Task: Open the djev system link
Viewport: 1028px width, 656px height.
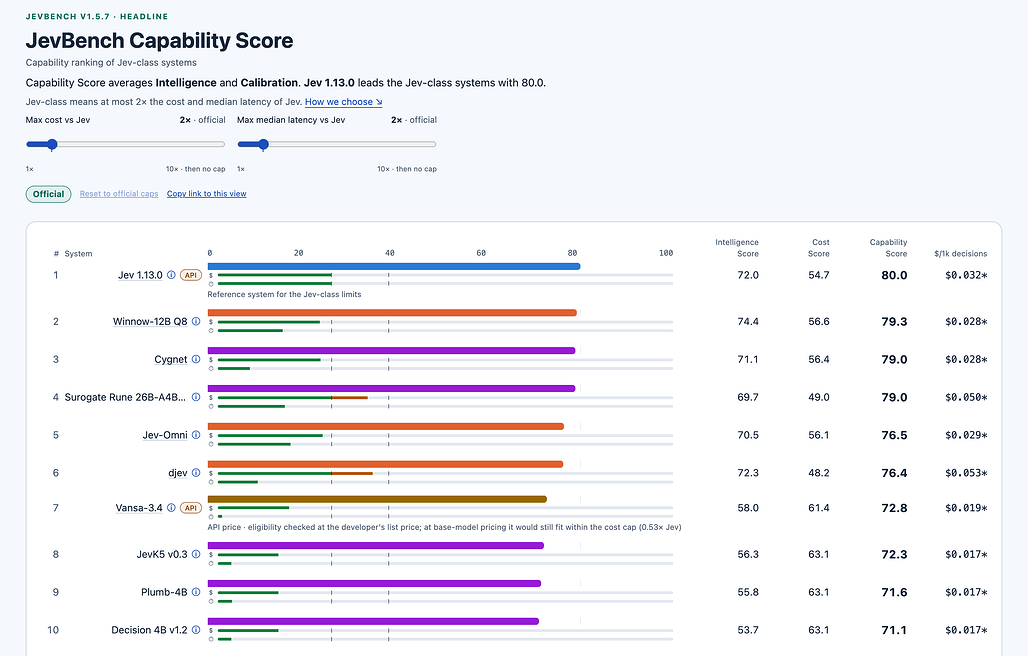Action: 178,473
